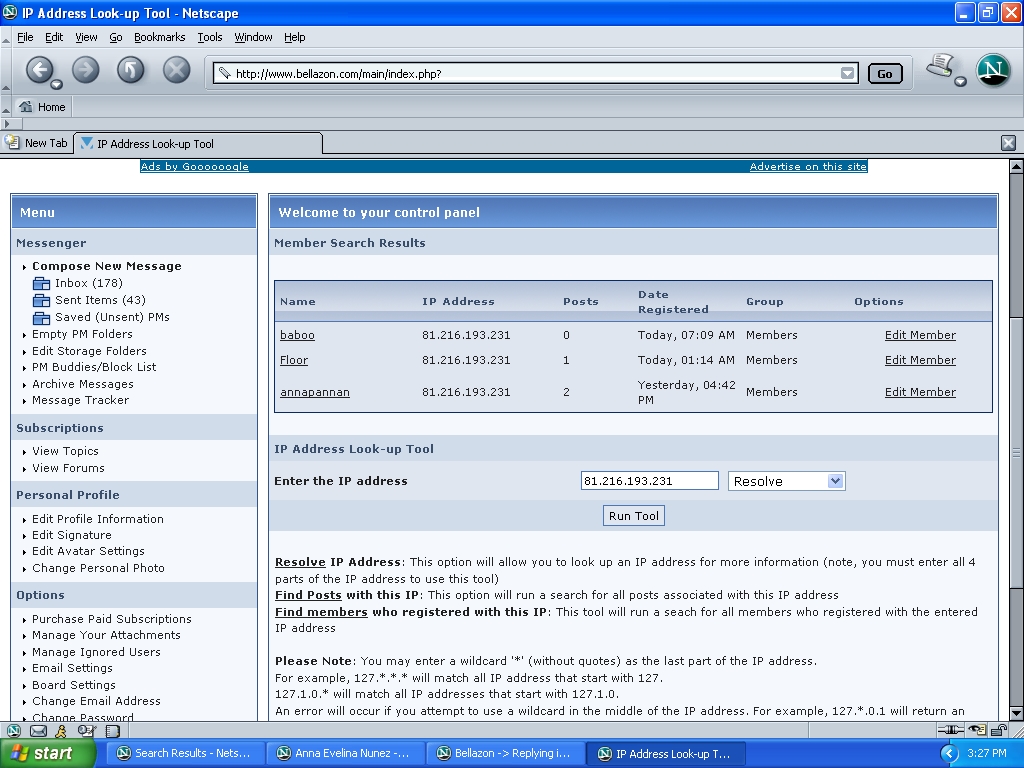Click the Reload page button
This screenshot has width=1024, height=768.
click(130, 70)
